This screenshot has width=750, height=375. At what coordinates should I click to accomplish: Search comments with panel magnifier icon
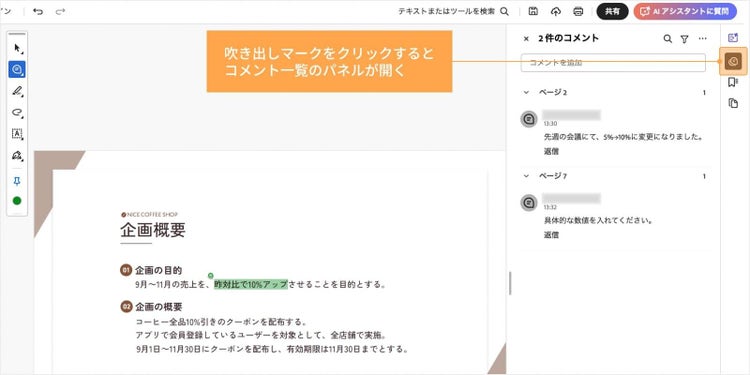pyautogui.click(x=668, y=39)
